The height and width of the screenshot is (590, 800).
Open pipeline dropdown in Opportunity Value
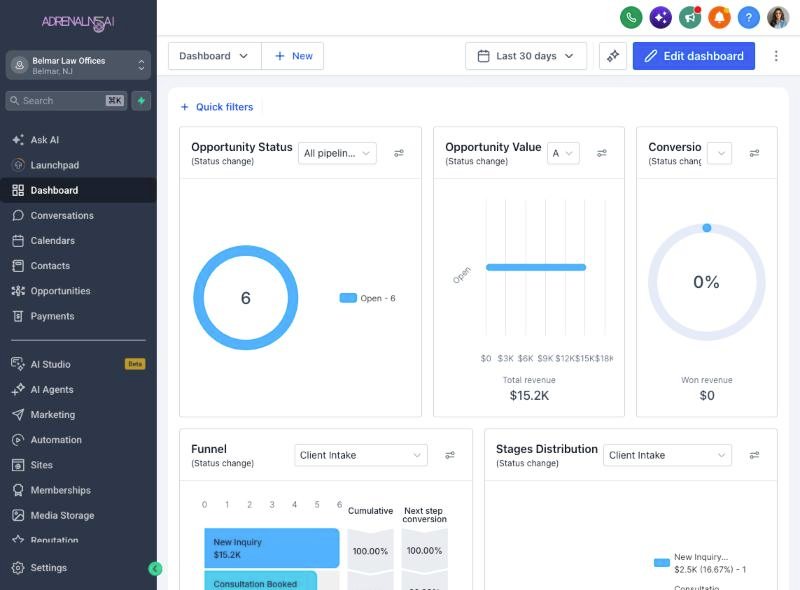point(563,153)
